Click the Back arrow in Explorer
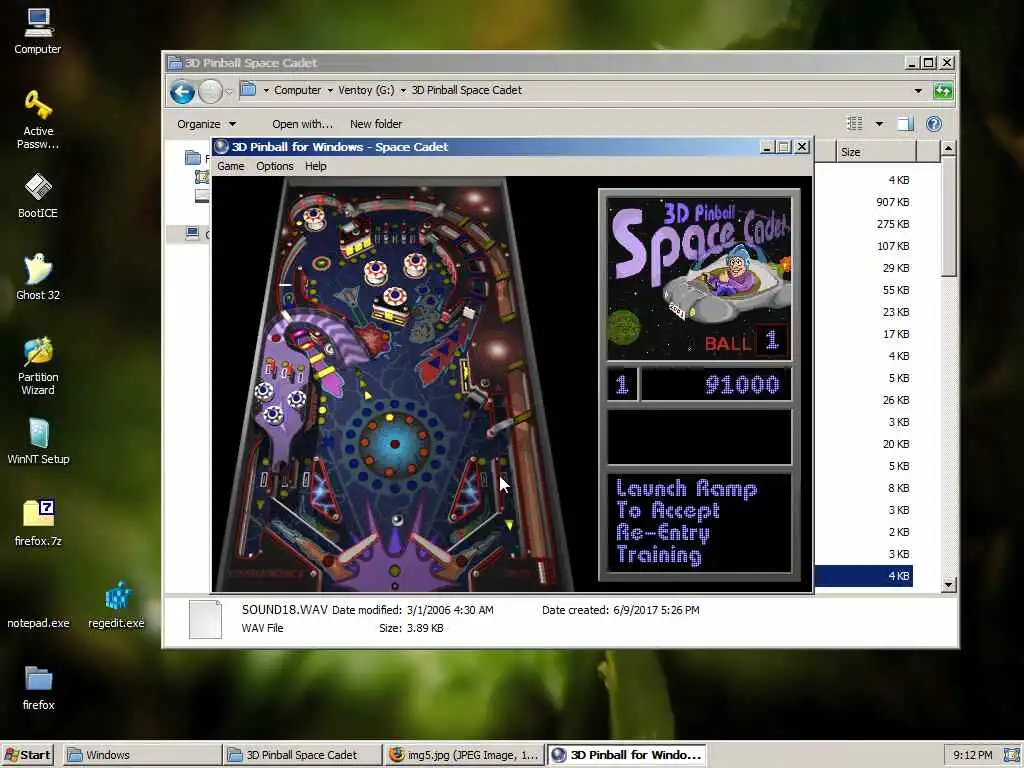The image size is (1024, 768). (182, 91)
